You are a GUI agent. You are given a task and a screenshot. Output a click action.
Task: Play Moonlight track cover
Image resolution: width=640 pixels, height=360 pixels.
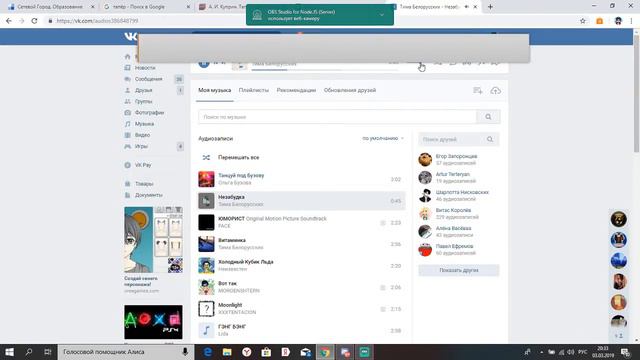tap(206, 309)
